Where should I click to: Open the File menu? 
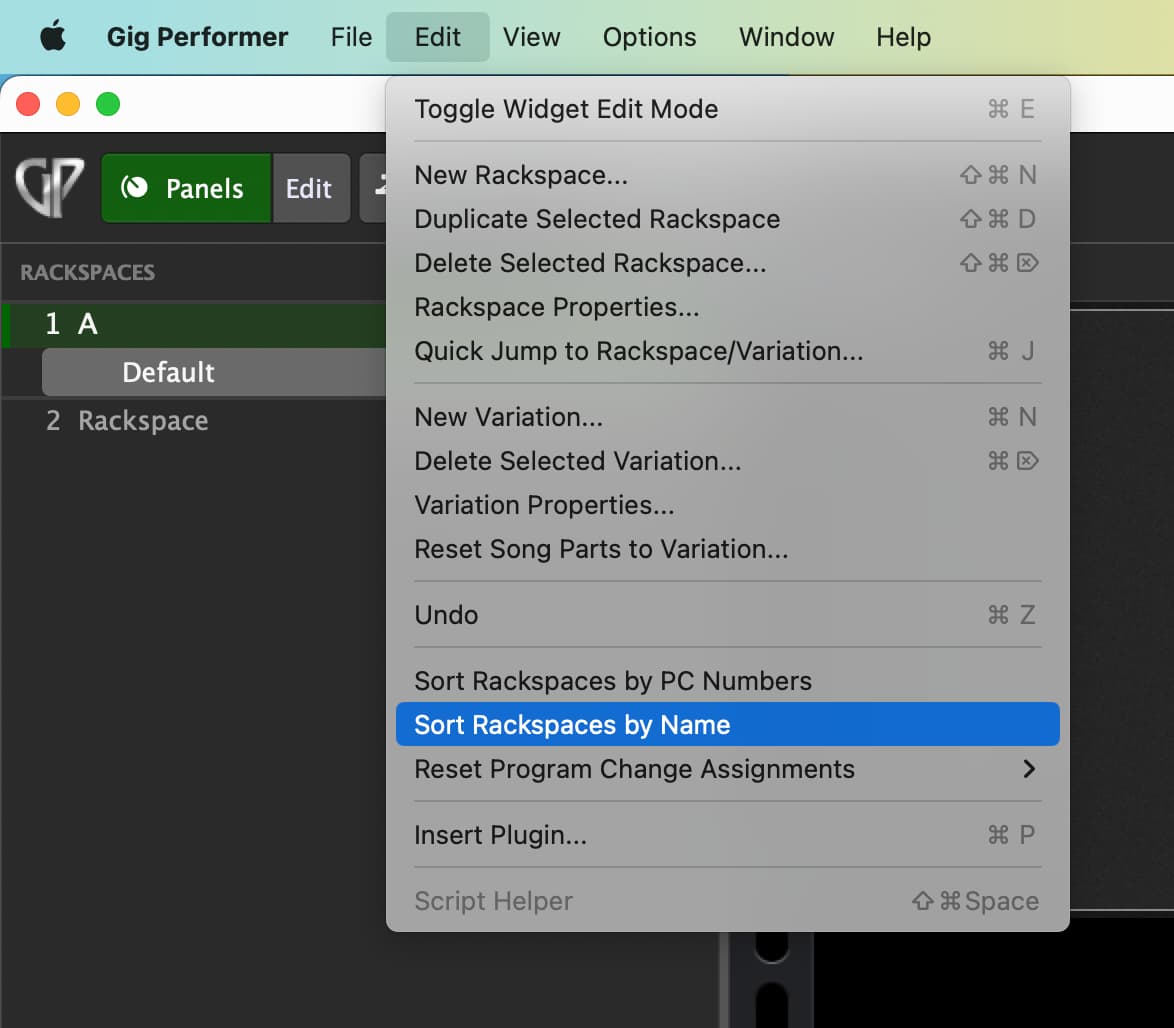[x=351, y=37]
